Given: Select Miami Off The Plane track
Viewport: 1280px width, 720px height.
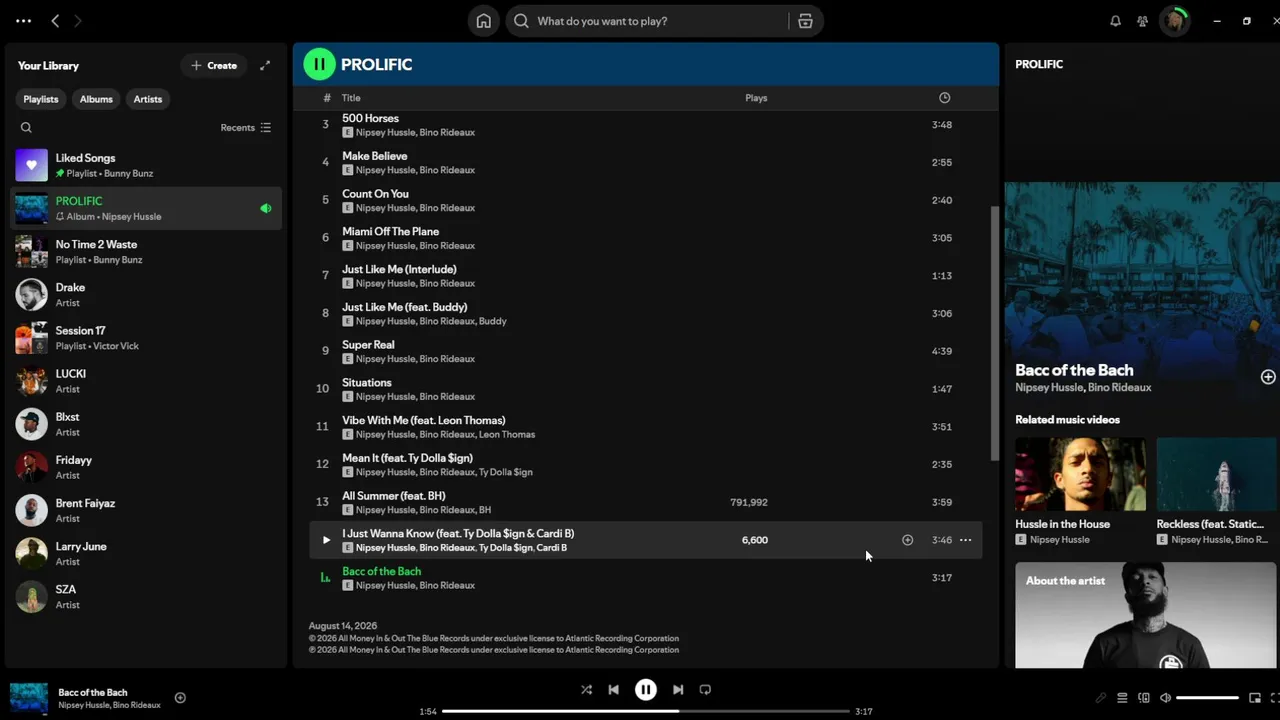Looking at the screenshot, I should pyautogui.click(x=646, y=238).
